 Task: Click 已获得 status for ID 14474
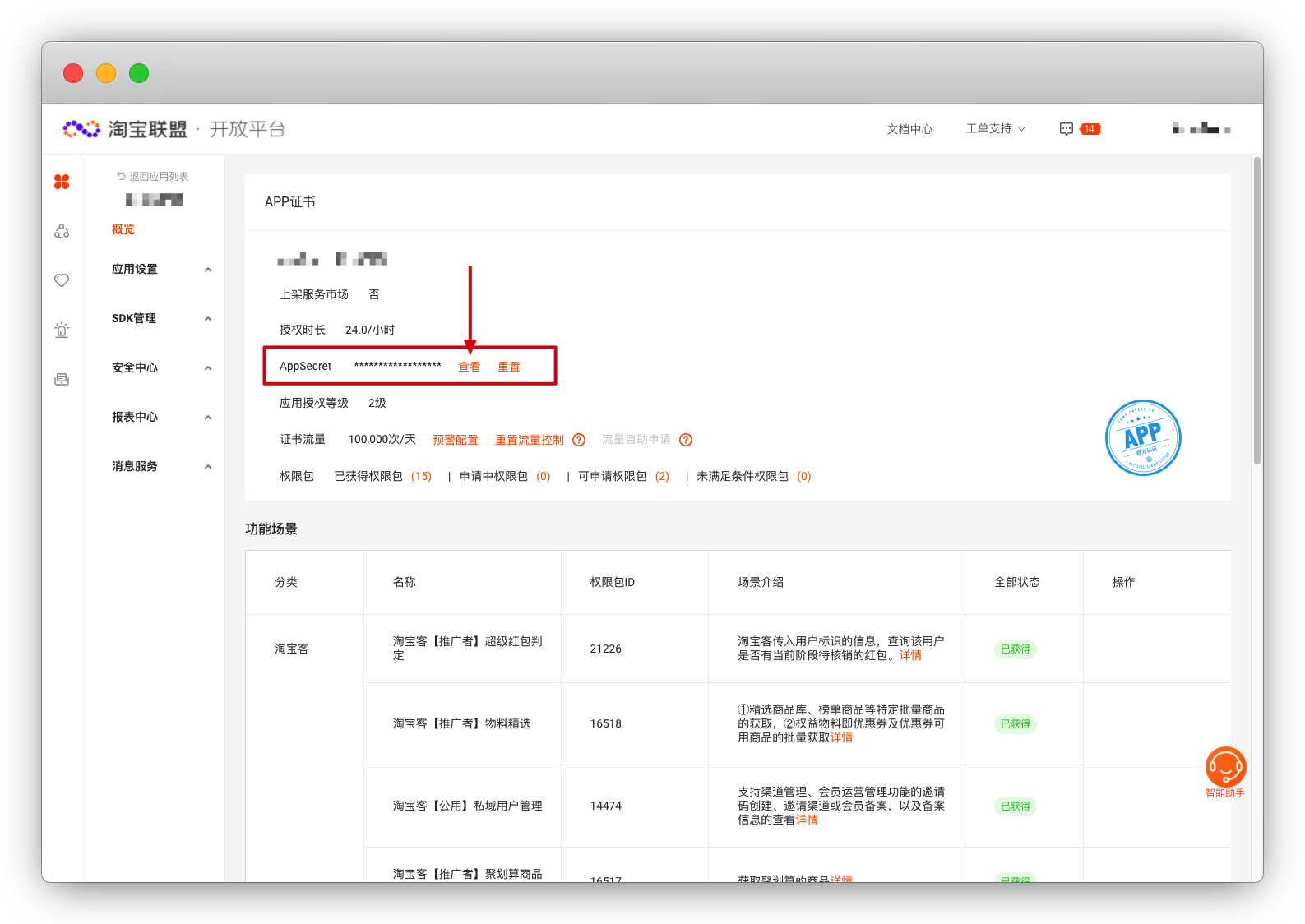click(x=1016, y=806)
